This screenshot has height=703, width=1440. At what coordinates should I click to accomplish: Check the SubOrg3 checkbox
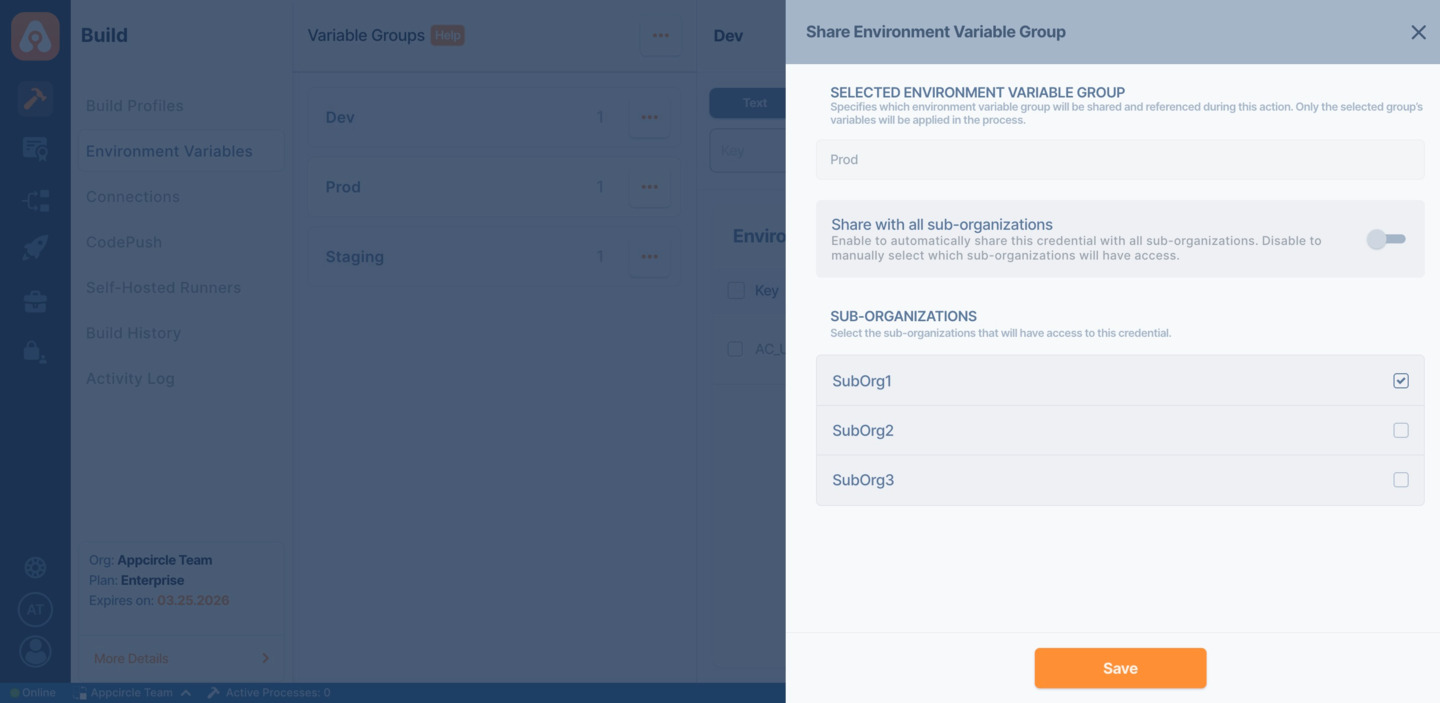click(1401, 480)
